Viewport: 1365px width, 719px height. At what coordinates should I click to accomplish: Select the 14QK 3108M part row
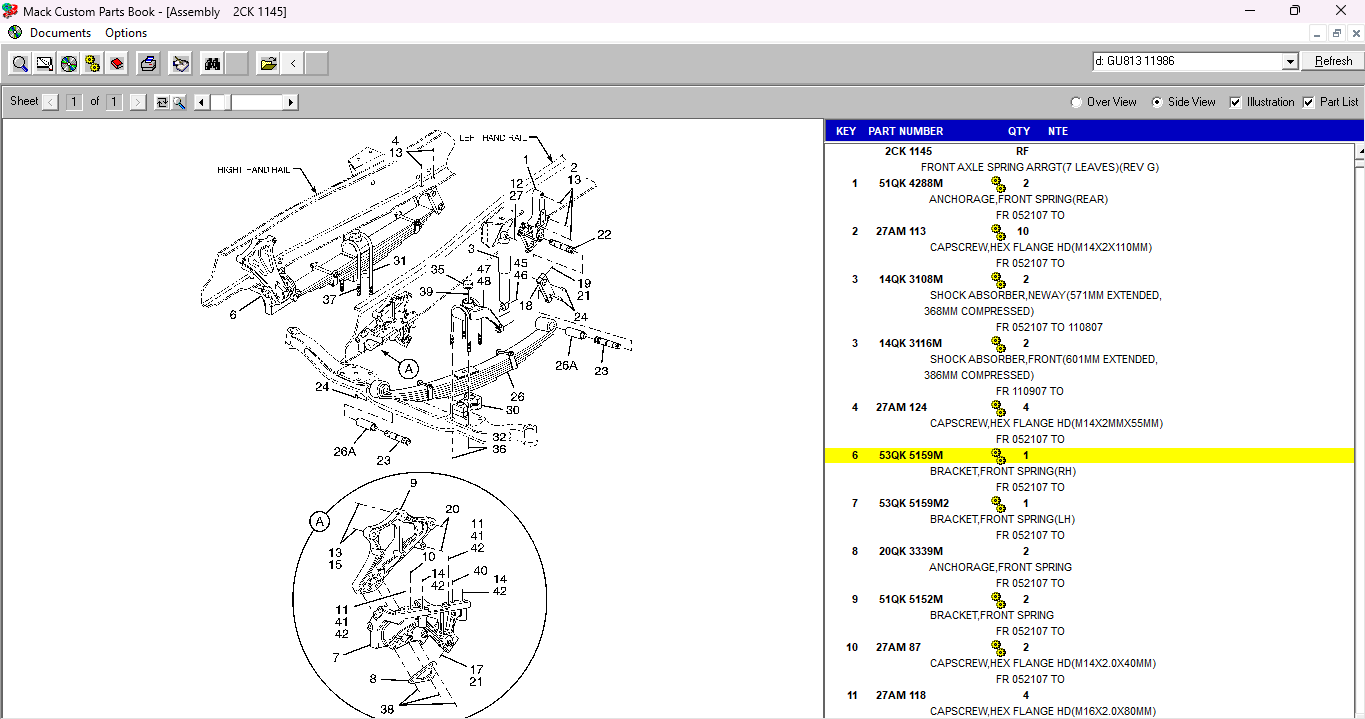tap(1090, 280)
